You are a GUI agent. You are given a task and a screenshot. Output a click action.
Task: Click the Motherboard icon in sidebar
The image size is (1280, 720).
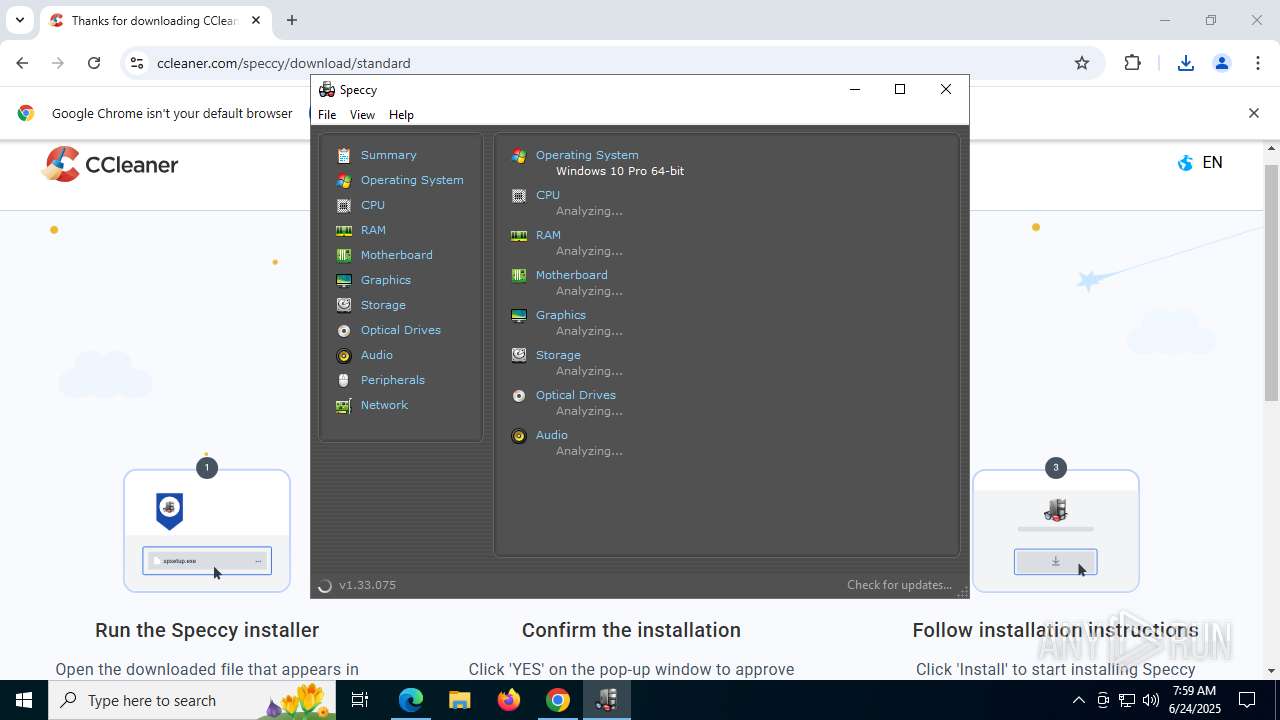344,255
